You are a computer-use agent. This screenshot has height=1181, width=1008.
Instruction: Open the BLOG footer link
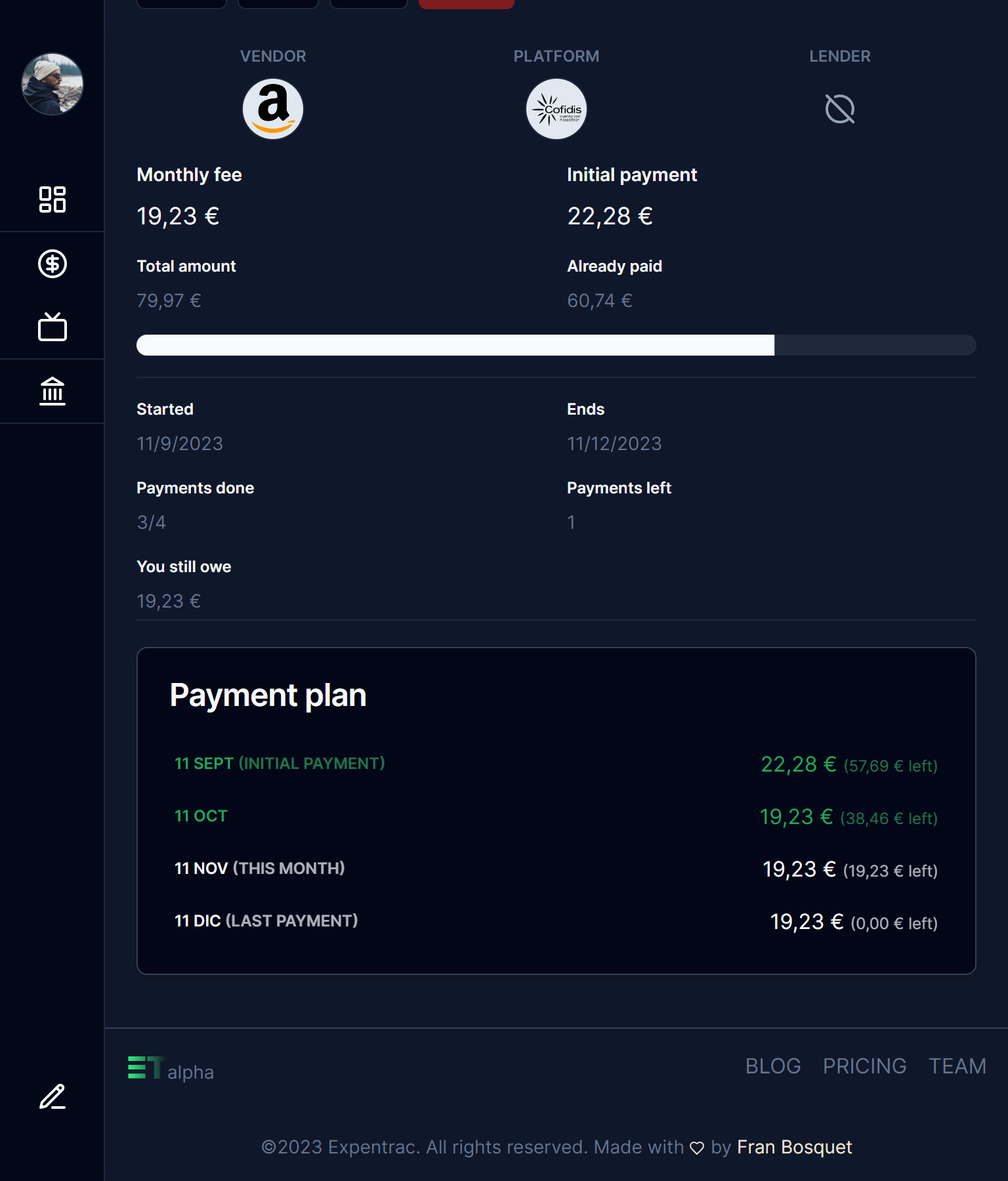[773, 1066]
